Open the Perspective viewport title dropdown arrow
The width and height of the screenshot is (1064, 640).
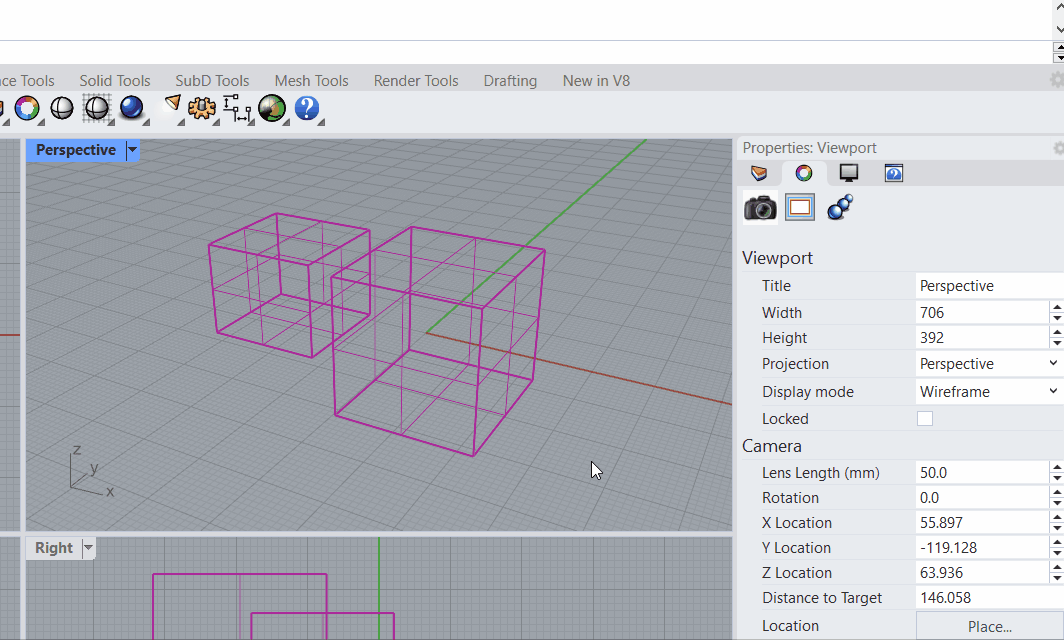(132, 149)
